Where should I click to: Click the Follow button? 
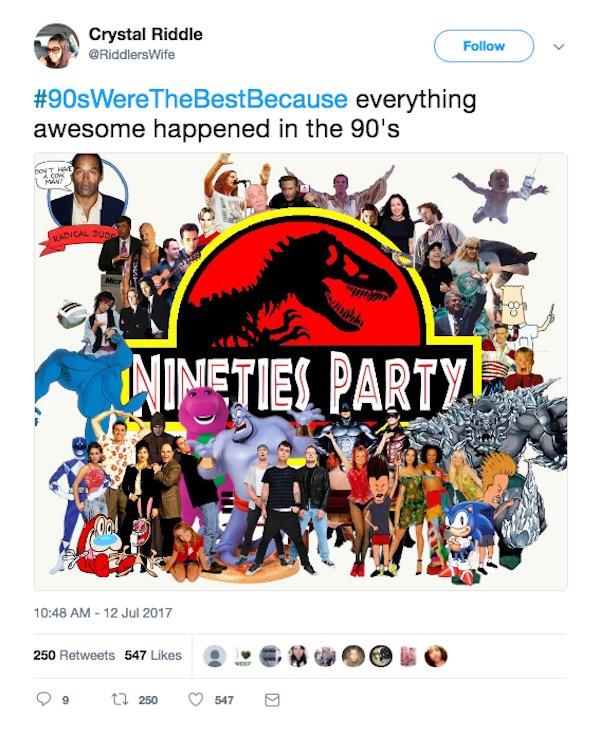click(484, 46)
